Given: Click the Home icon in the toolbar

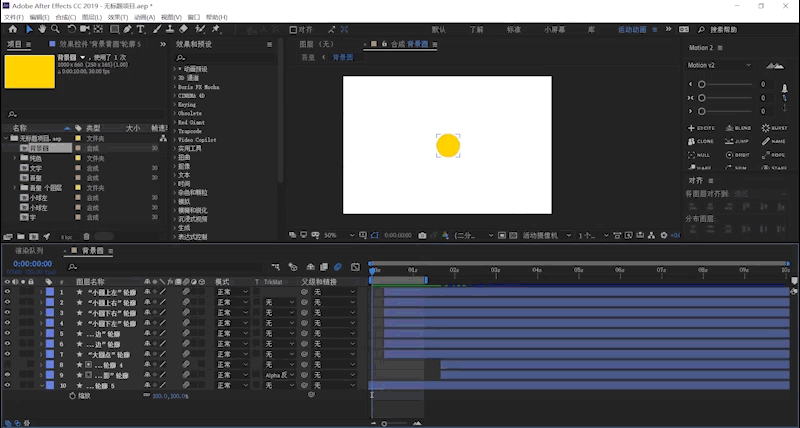Looking at the screenshot, I should 12,30.
